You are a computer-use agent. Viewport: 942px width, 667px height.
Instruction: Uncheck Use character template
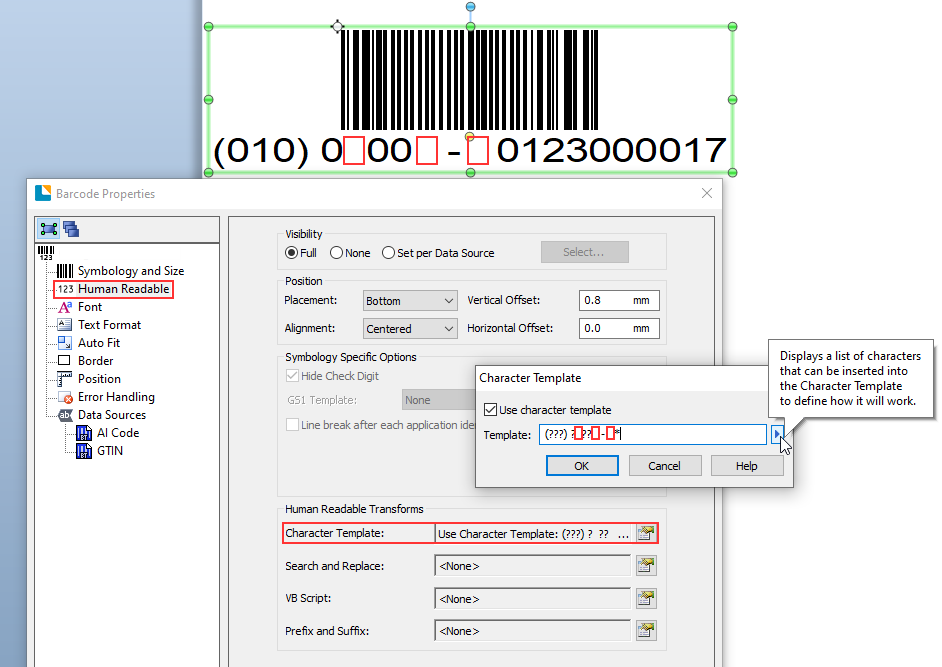[x=491, y=410]
